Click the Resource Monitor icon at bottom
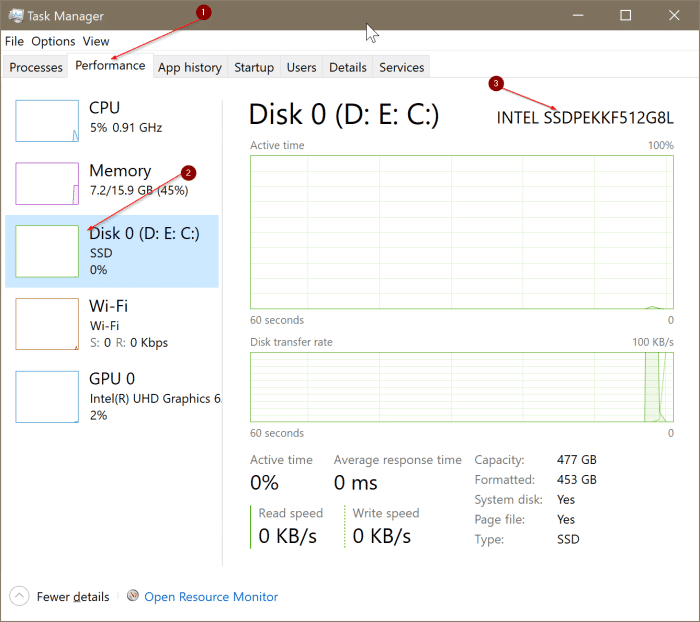The width and height of the screenshot is (700, 622). click(133, 596)
